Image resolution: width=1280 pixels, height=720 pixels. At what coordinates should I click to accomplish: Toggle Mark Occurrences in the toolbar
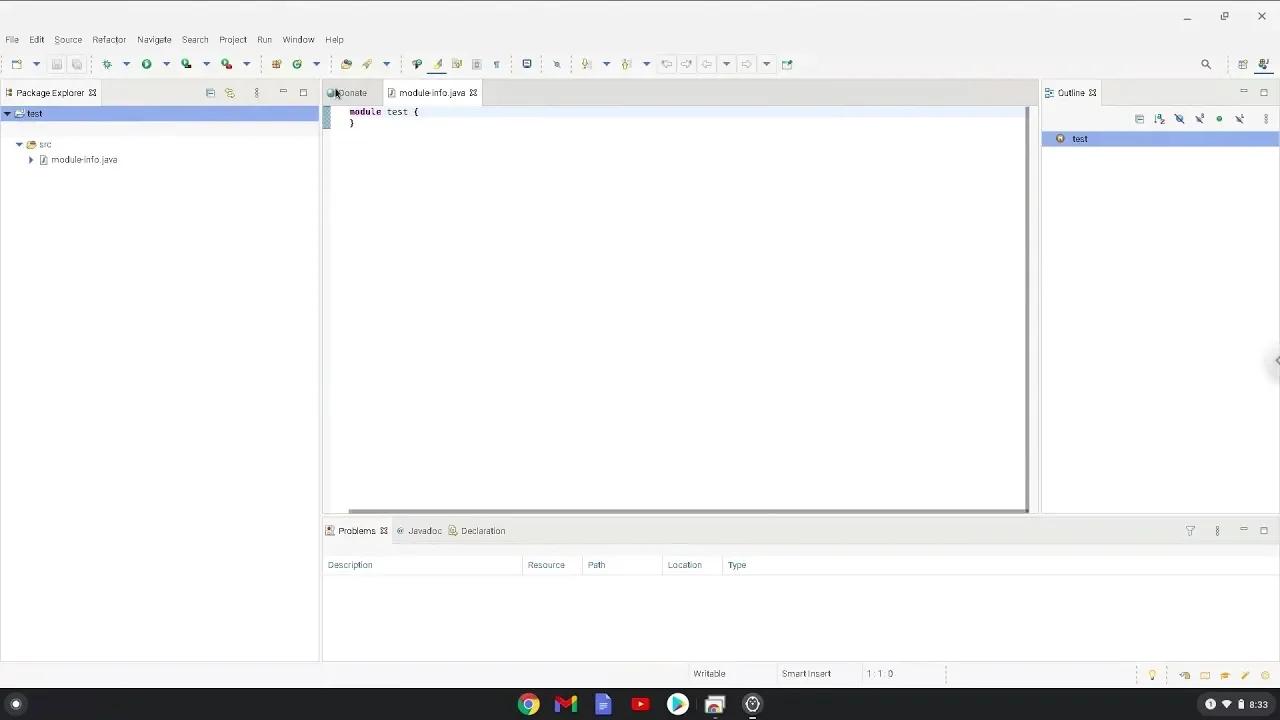tap(437, 64)
